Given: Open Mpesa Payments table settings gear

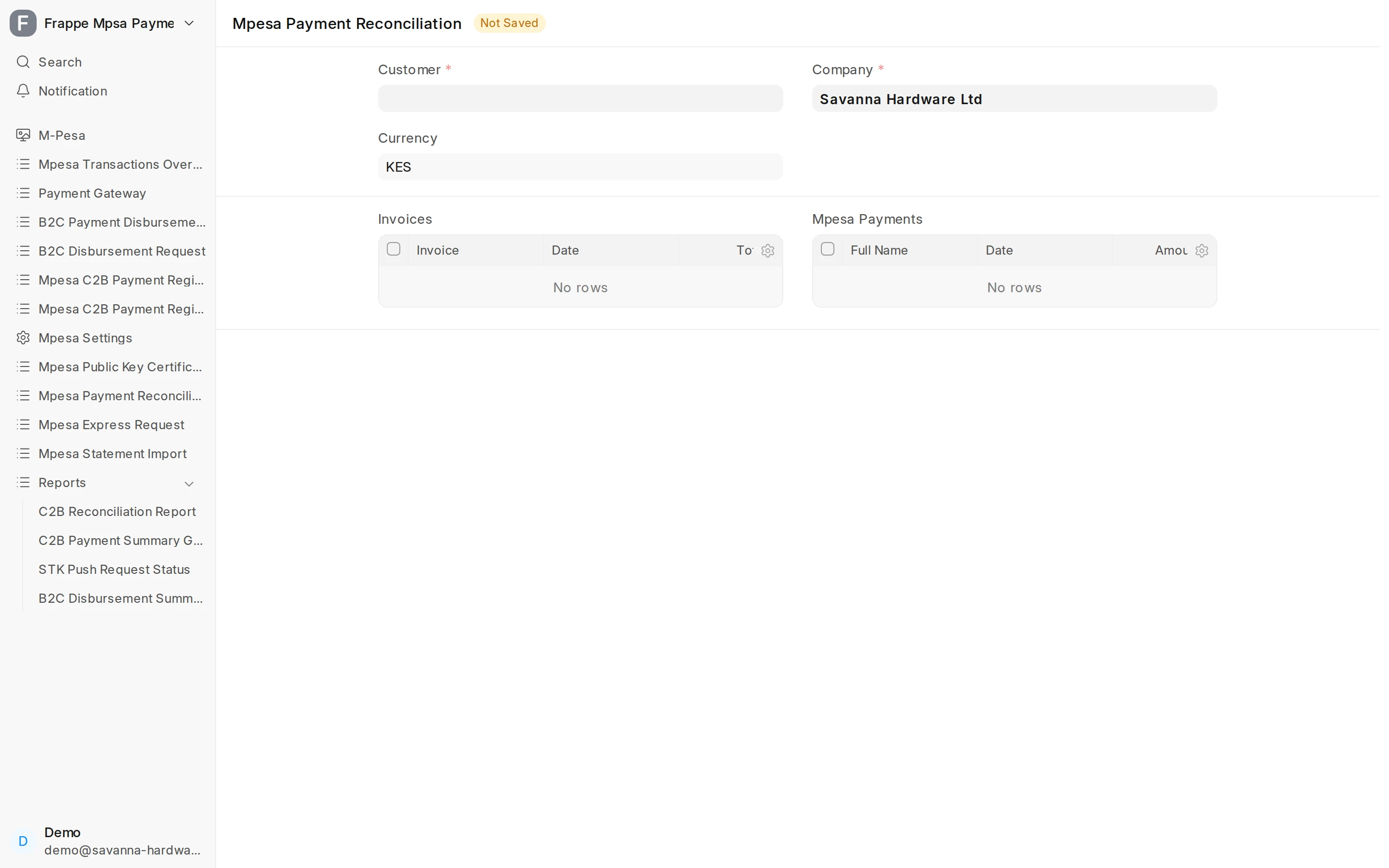Looking at the screenshot, I should pyautogui.click(x=1201, y=251).
